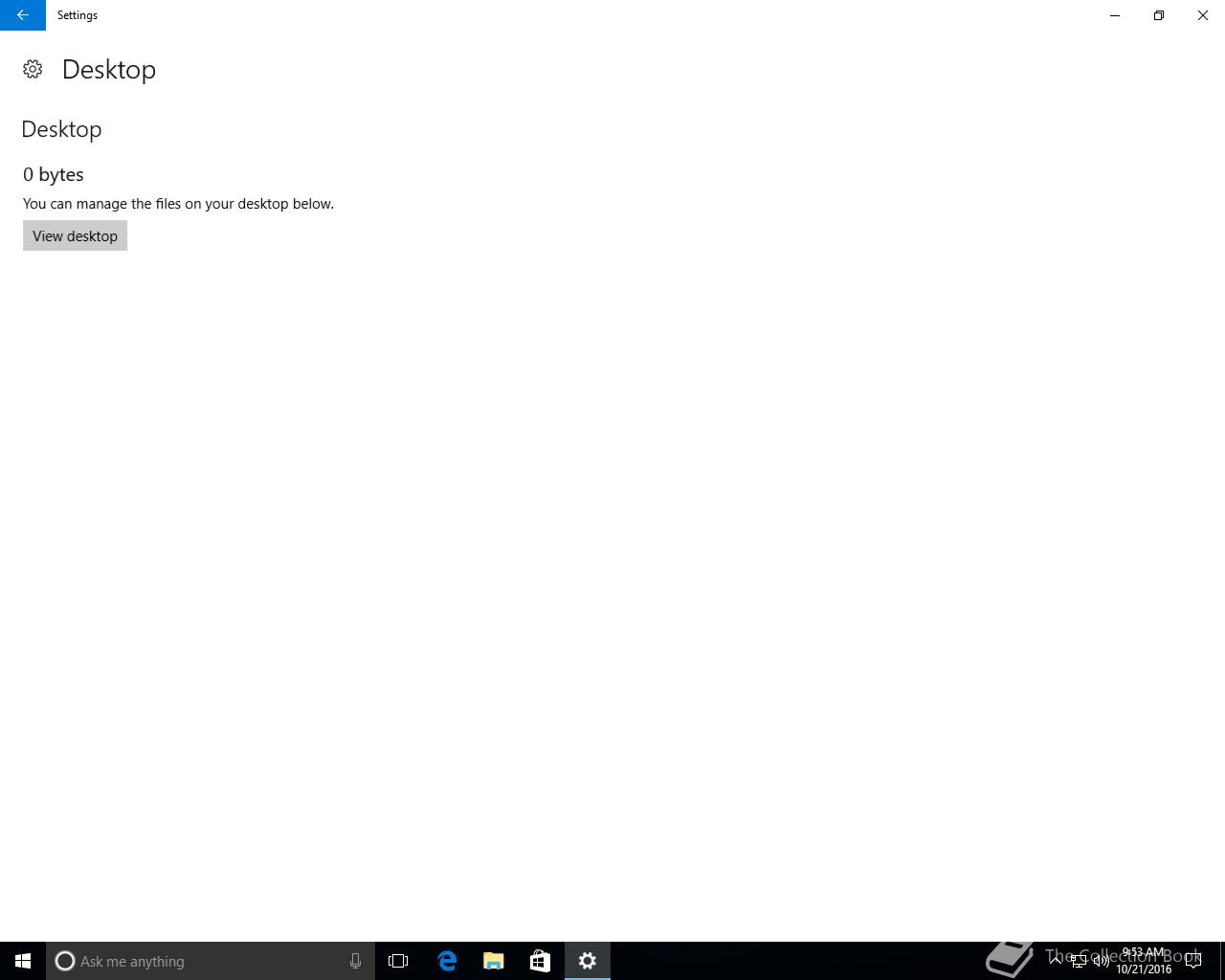Open the Windows Store taskbar icon
The width and height of the screenshot is (1225, 980).
pos(540,961)
